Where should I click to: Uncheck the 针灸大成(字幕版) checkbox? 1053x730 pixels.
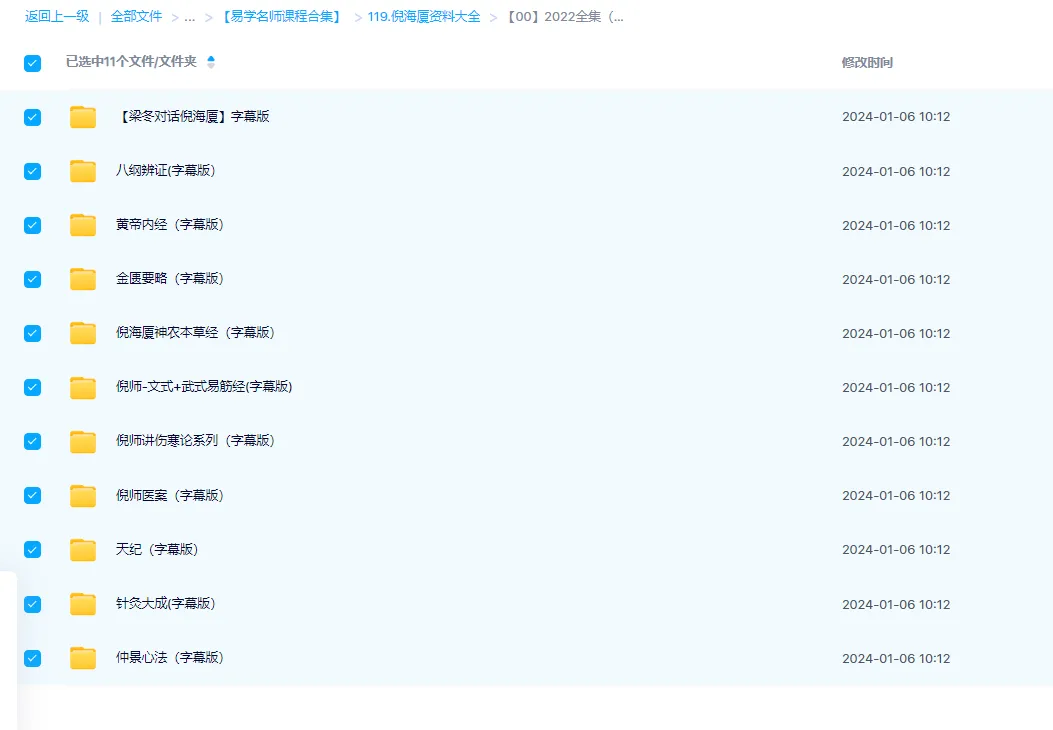pyautogui.click(x=32, y=604)
